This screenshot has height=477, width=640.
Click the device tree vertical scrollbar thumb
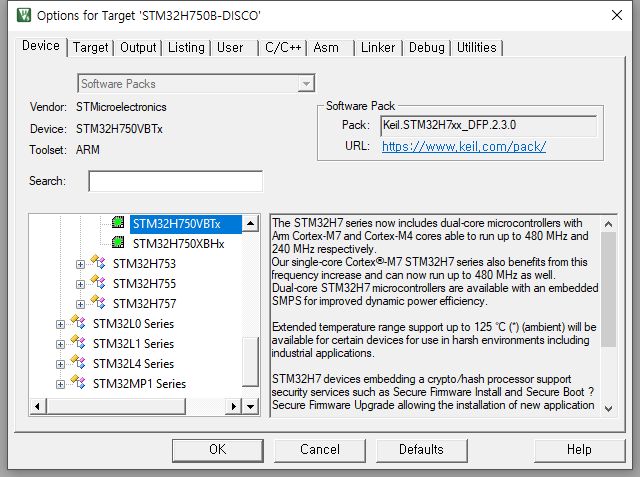click(x=251, y=362)
